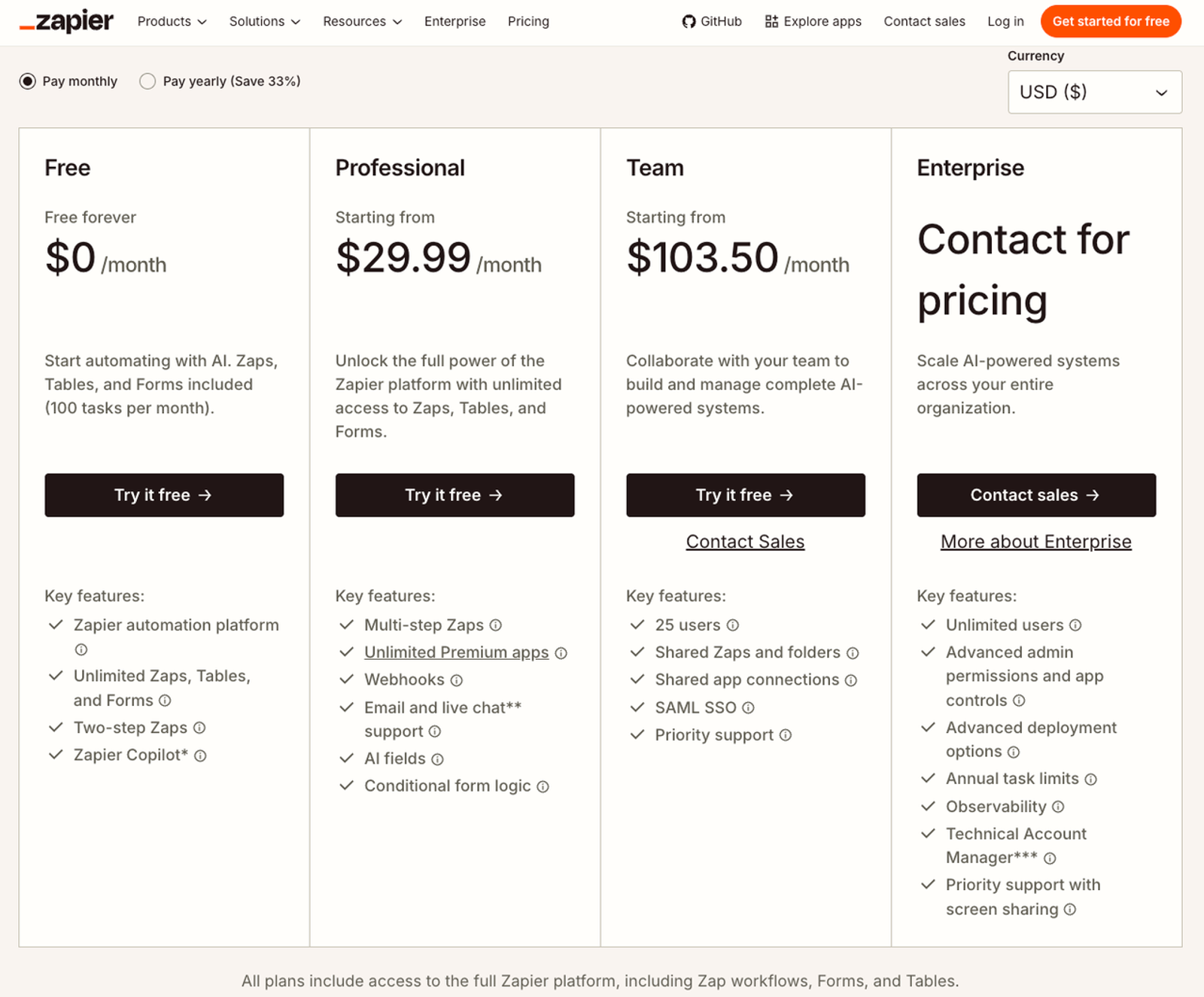Open info icon beside Unlimited users
This screenshot has width=1204, height=997.
(1075, 625)
